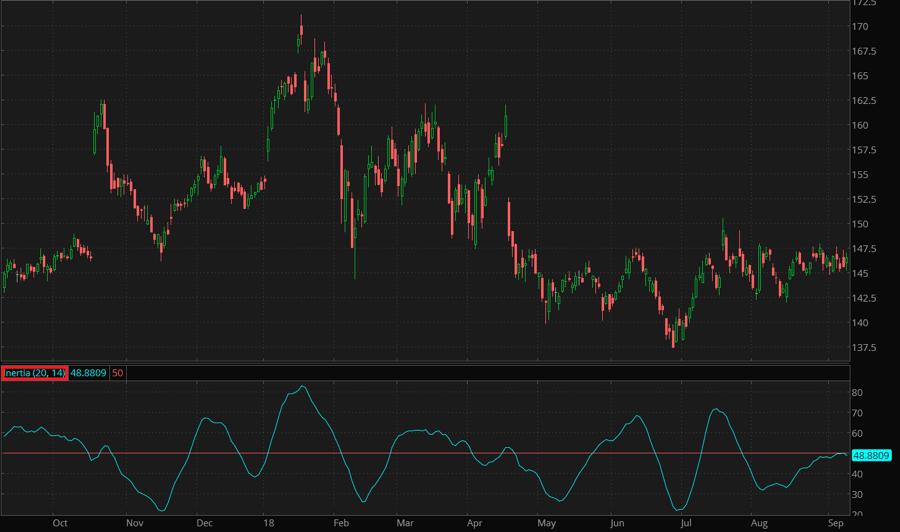This screenshot has height=532, width=900.
Task: Click the 160 price level on price axis
Action: click(x=859, y=126)
